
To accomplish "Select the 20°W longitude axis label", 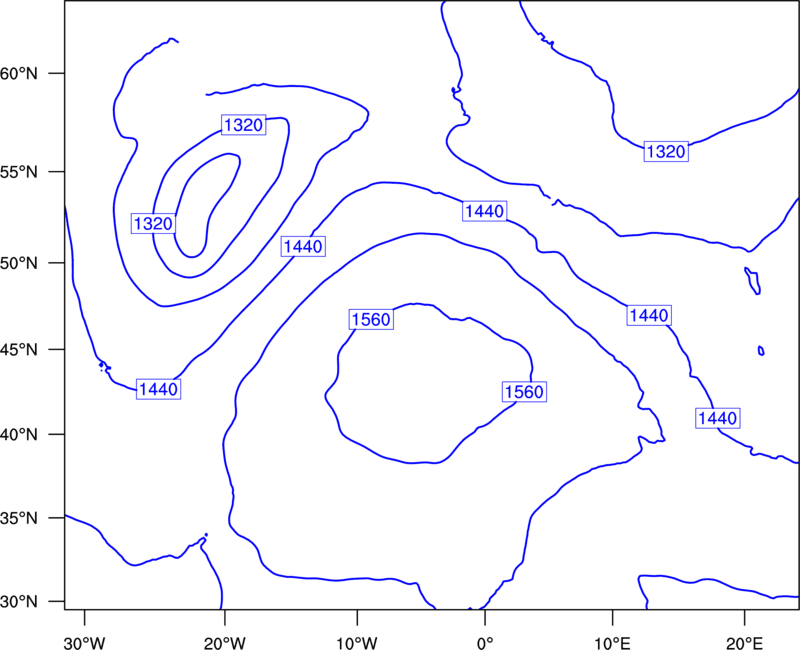I will 225,643.
